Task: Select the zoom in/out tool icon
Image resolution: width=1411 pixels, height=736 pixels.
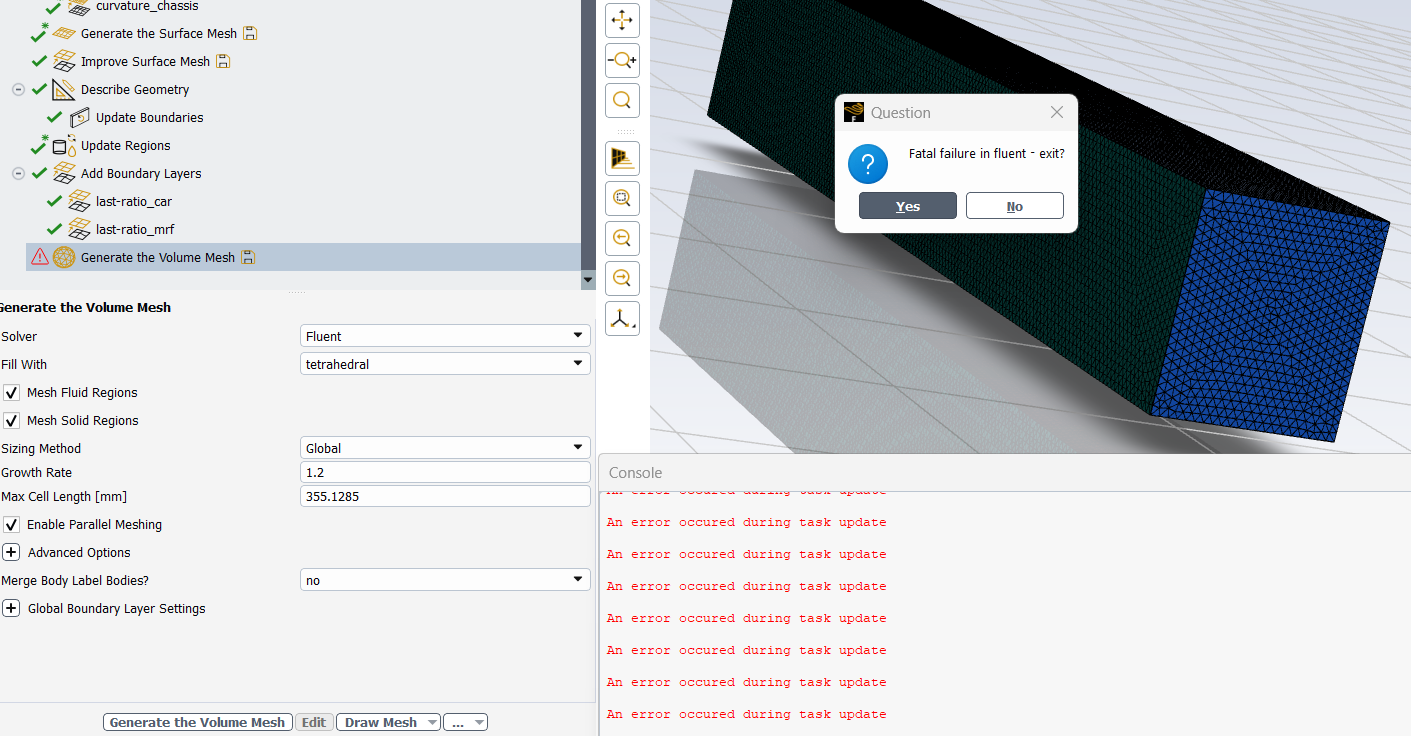Action: coord(622,61)
